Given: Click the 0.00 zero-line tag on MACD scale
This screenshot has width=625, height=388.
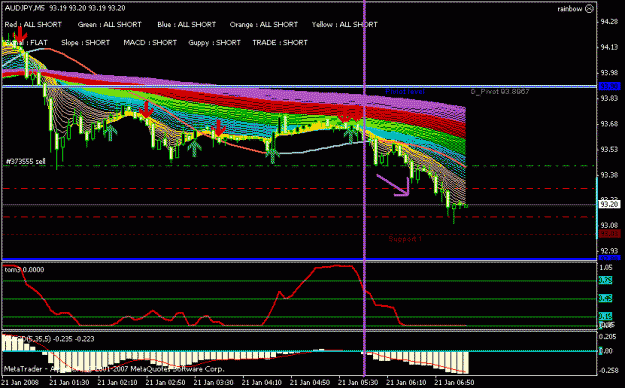Looking at the screenshot, I should pyautogui.click(x=606, y=351).
